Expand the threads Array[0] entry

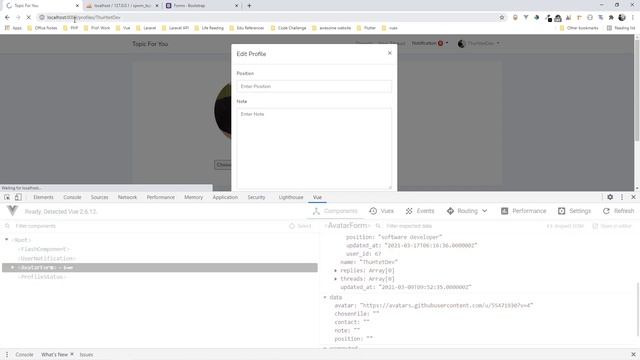pyautogui.click(x=336, y=279)
